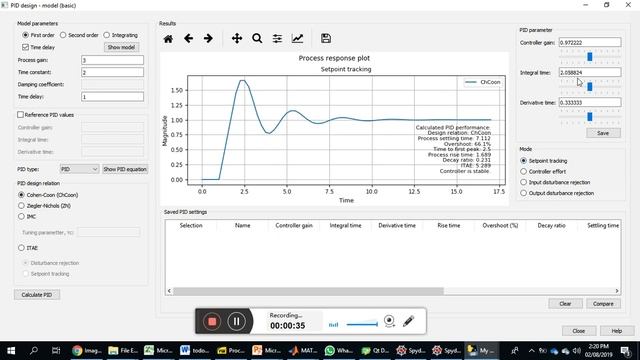Click scroll right arrow of saved settings table

point(617,291)
